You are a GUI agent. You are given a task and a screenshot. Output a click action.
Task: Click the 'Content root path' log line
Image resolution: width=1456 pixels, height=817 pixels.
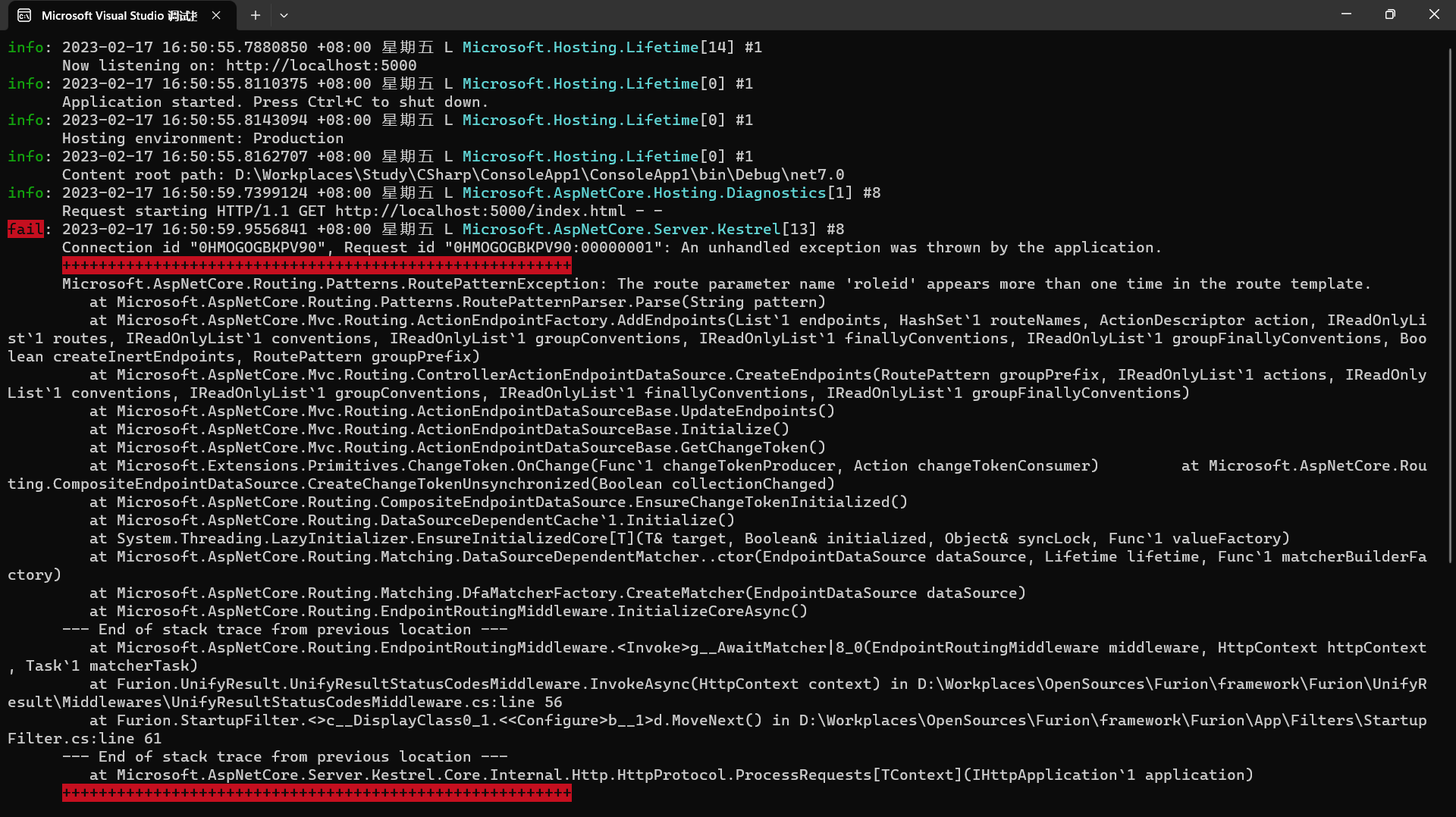click(x=453, y=174)
